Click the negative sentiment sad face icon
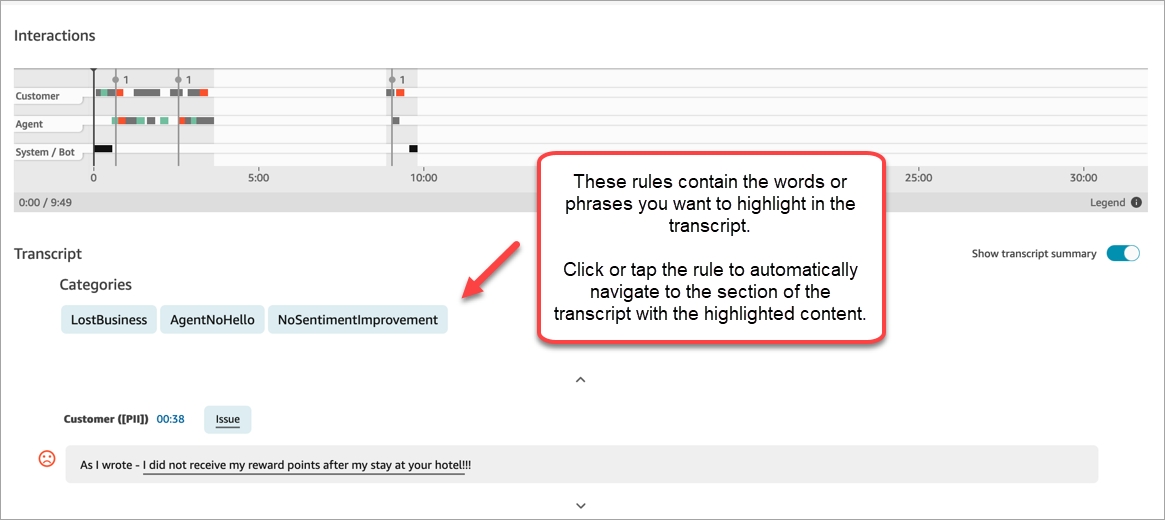Image resolution: width=1165 pixels, height=520 pixels. click(x=46, y=459)
